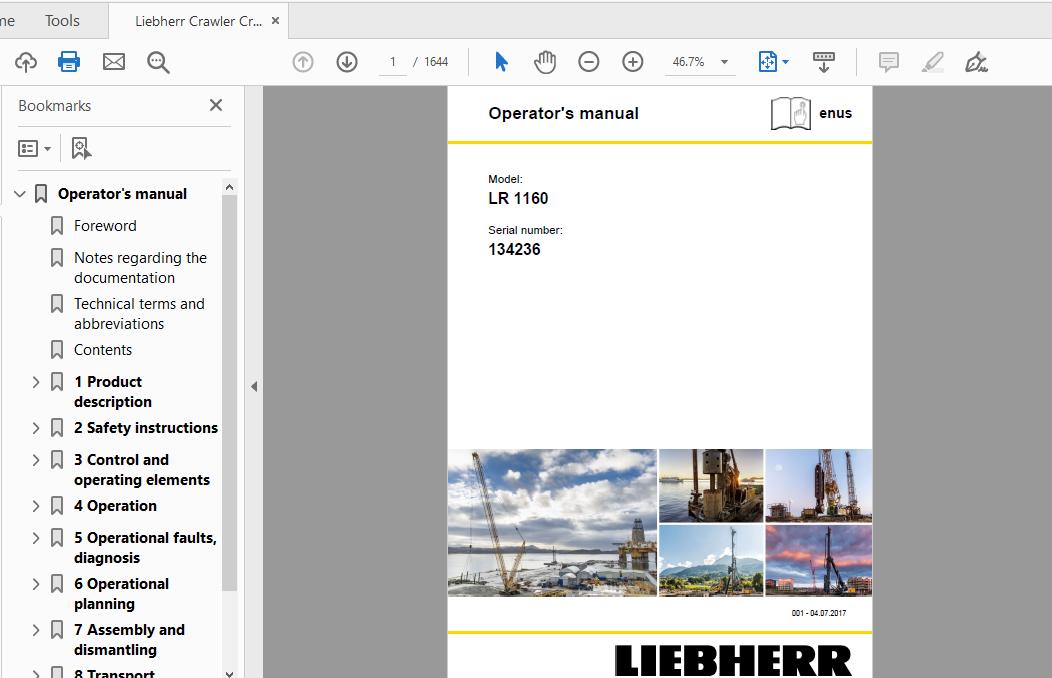Expand 7 Assembly and dismantling bookmark
This screenshot has height=678, width=1052.
tap(36, 630)
